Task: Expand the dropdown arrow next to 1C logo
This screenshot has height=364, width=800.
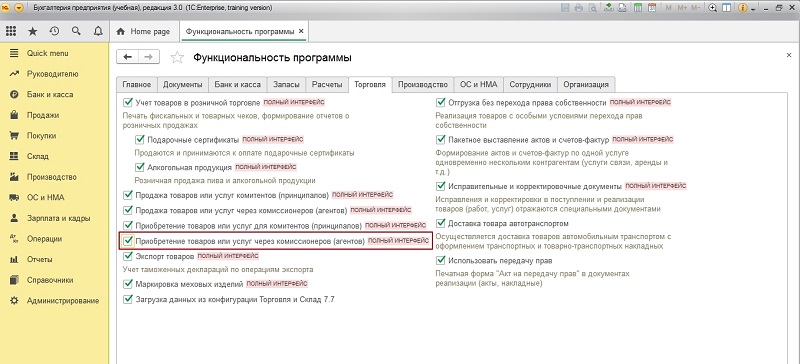Action: [19, 8]
